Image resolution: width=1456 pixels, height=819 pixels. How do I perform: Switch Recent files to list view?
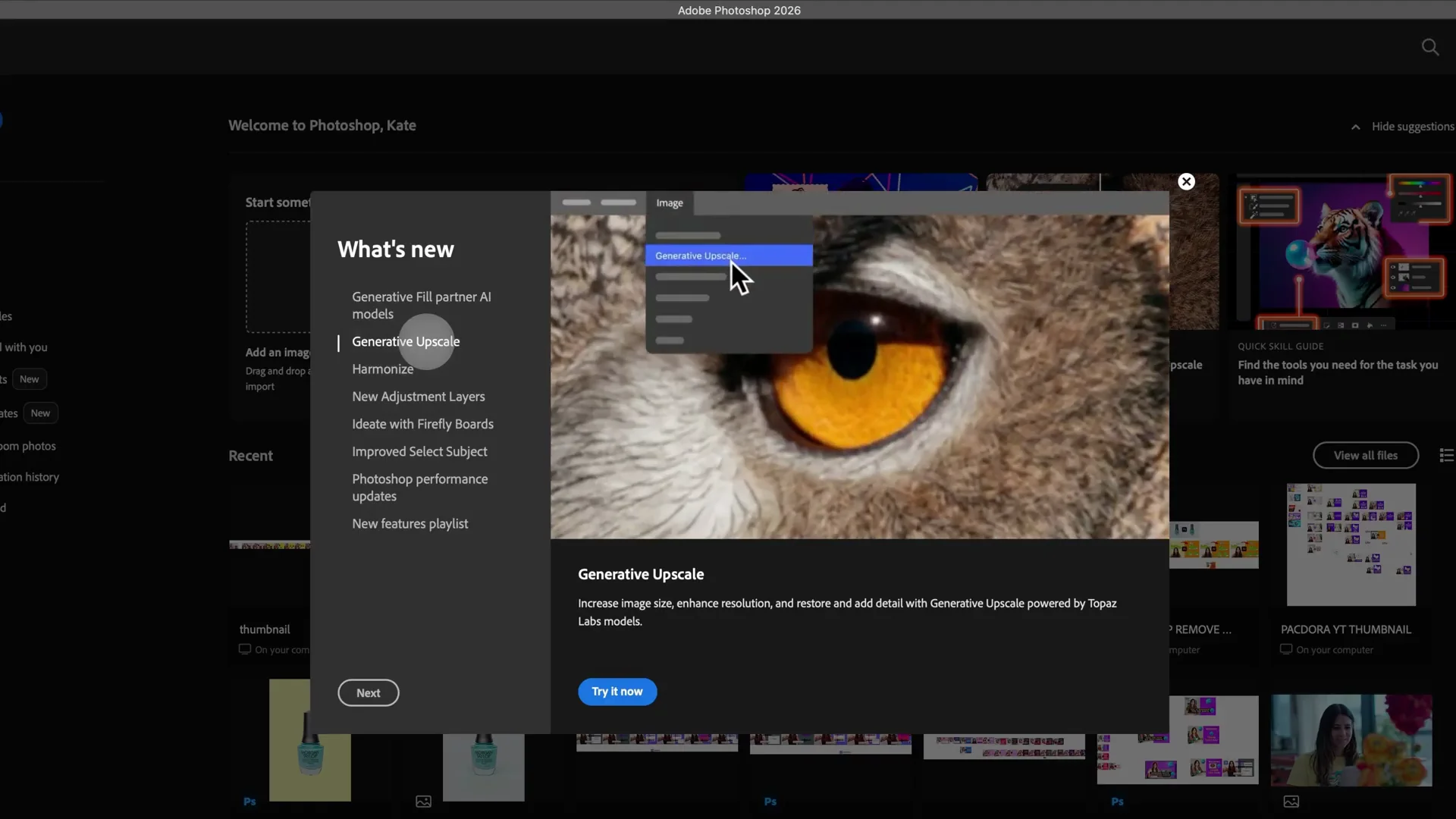click(1446, 455)
